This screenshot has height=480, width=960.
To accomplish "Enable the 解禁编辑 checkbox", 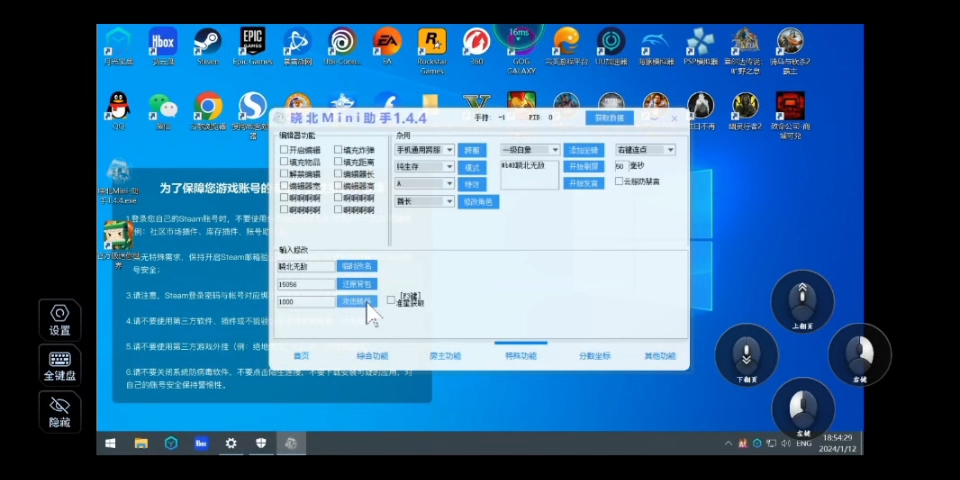I will pyautogui.click(x=284, y=174).
